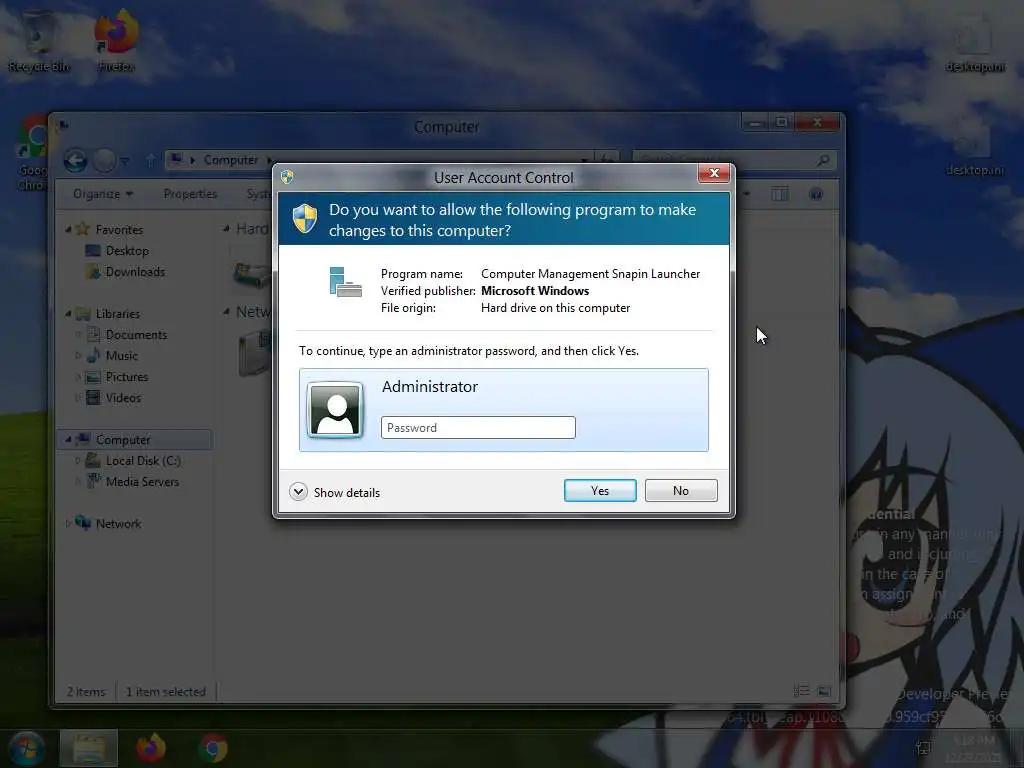Expand the Network tree node
Screen dimensions: 1024x768
[68, 524]
